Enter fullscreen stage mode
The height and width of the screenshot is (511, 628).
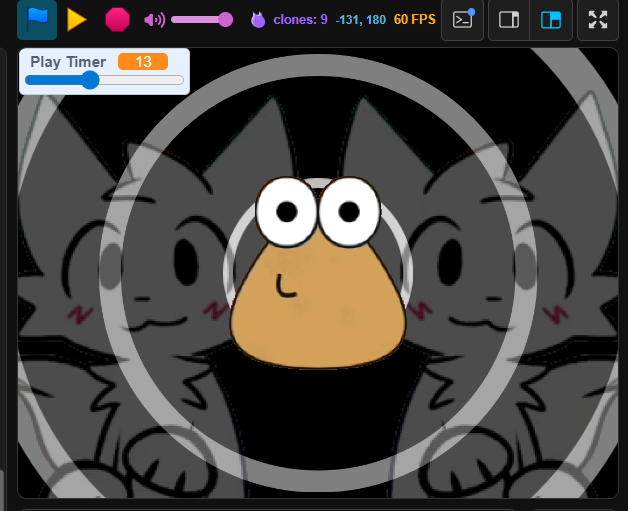click(x=598, y=20)
